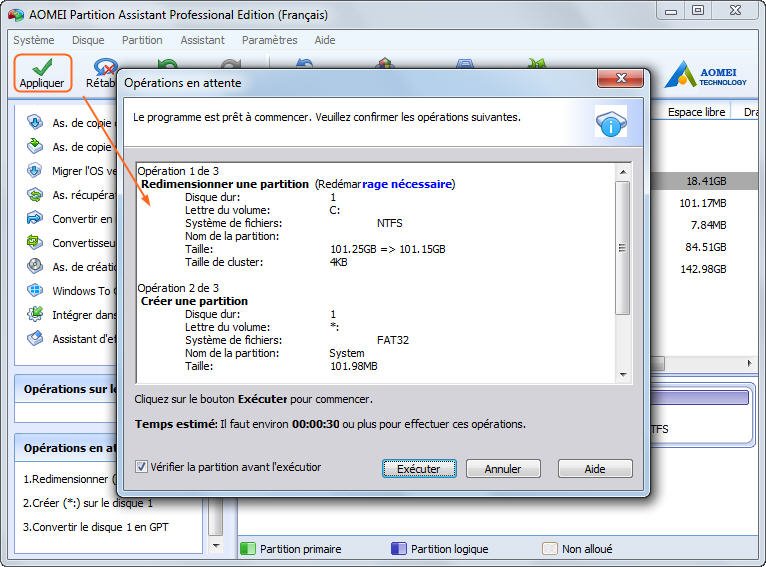Viewport: 766px width, 567px height.
Task: Click scroll down arrow in operations list
Action: pos(623,375)
